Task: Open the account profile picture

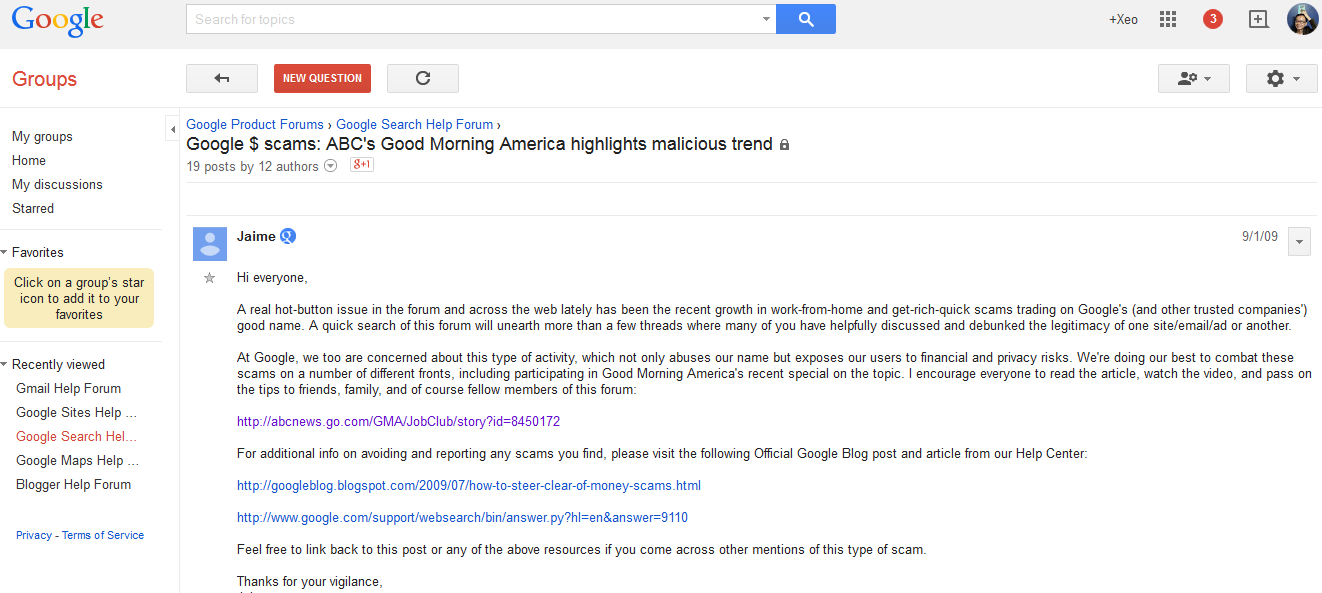Action: [1303, 19]
